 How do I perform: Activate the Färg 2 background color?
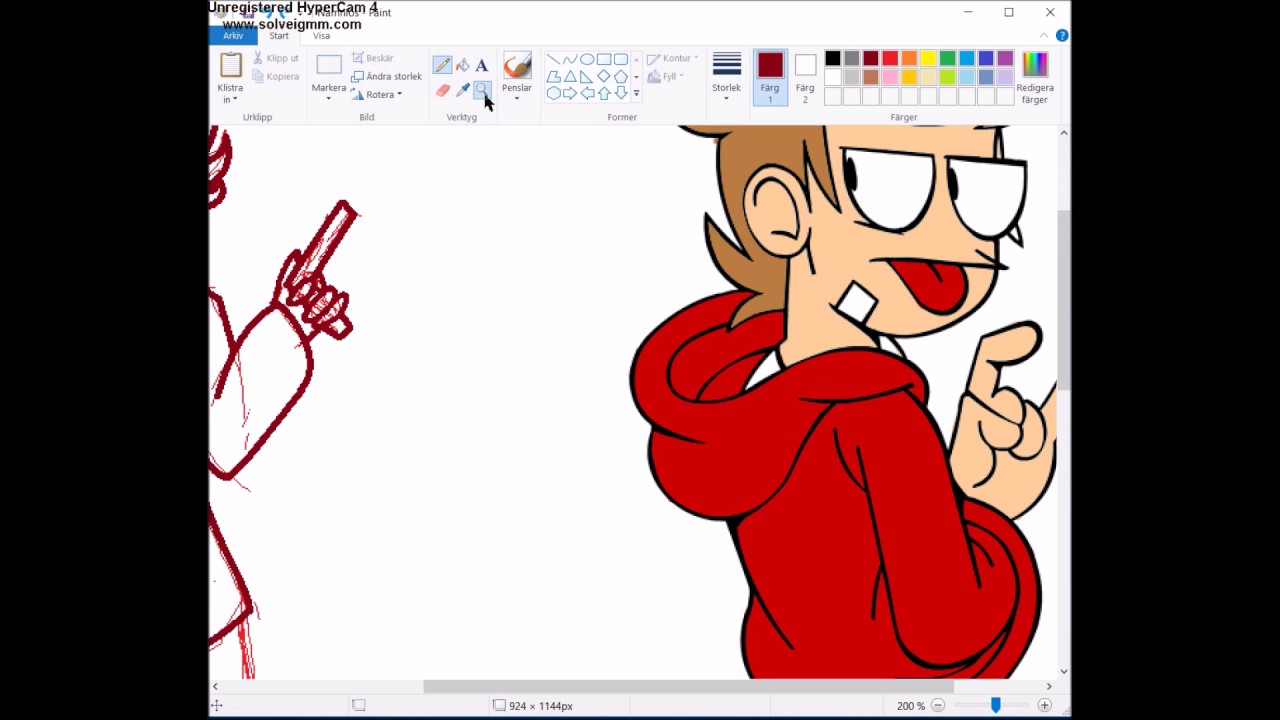[x=805, y=78]
